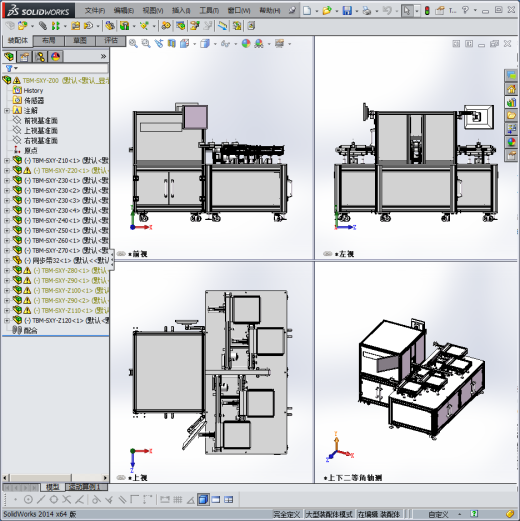The height and width of the screenshot is (521, 520).
Task: Click the Insert Components icon
Action: tap(22, 26)
